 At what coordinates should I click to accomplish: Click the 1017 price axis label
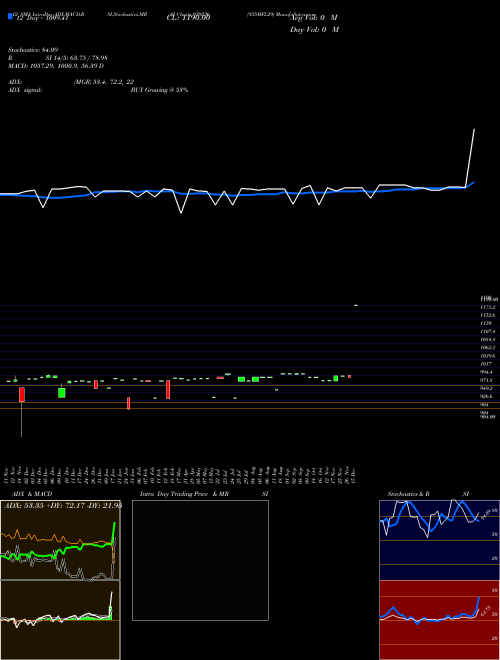point(486,364)
